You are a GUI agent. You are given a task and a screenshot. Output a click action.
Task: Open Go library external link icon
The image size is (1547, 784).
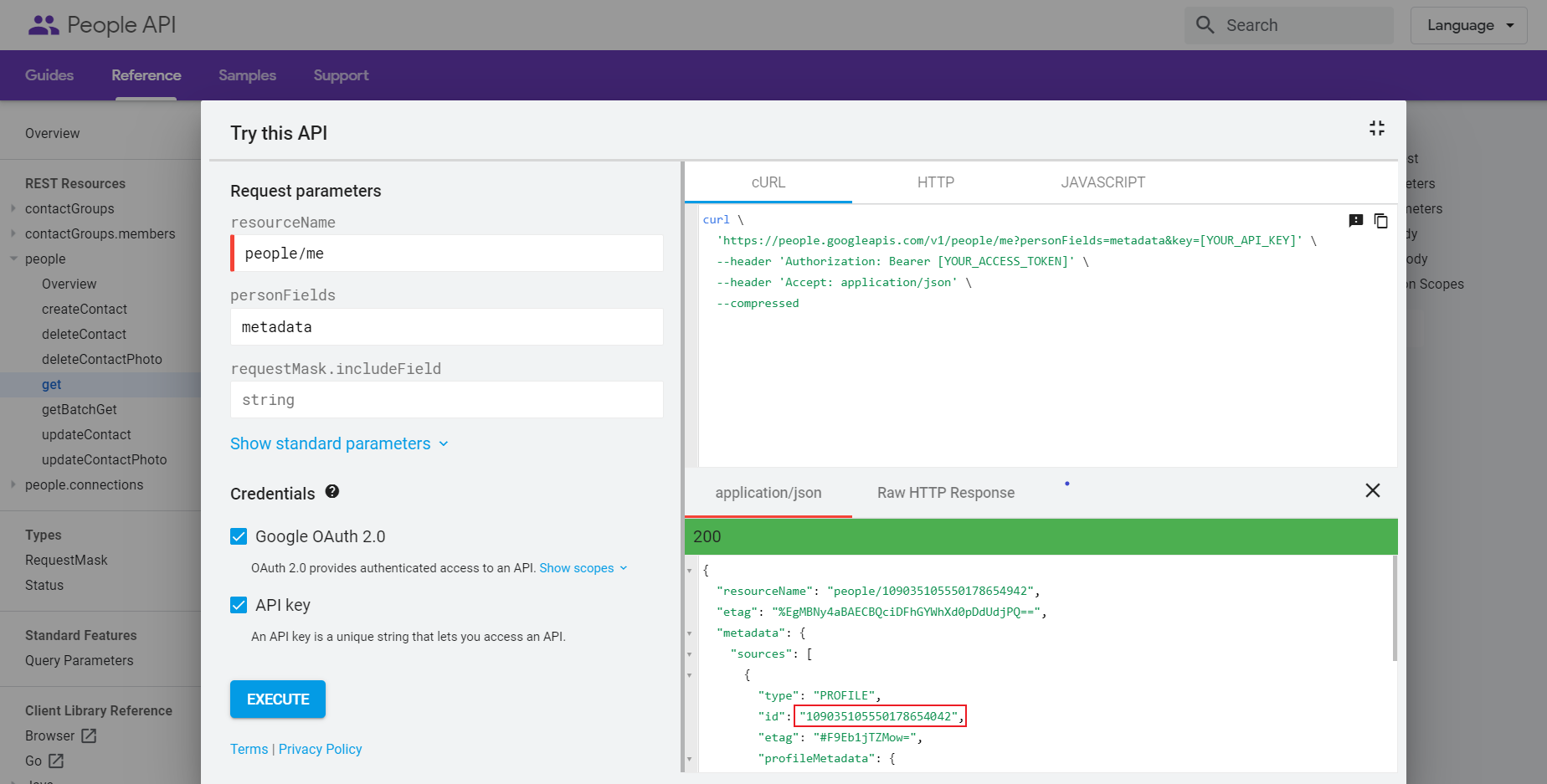(56, 761)
